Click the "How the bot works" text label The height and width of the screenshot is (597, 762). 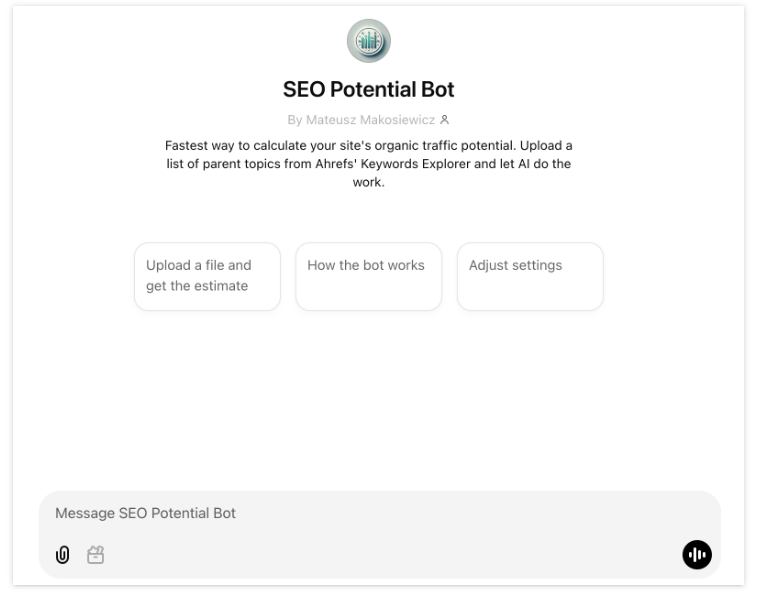pos(366,265)
